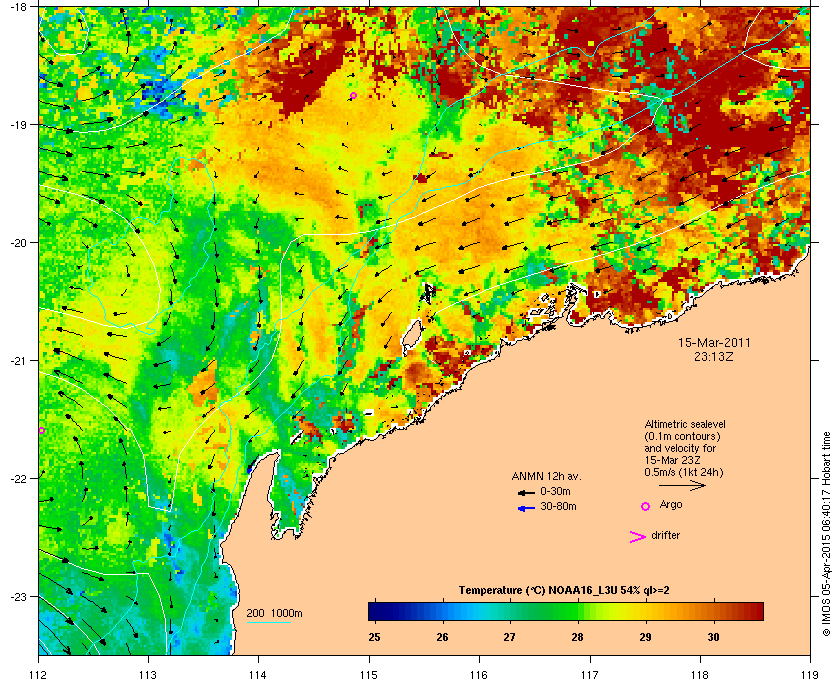Click the 0.5m/s velocity scale arrow
The image size is (840, 680).
pos(682,485)
